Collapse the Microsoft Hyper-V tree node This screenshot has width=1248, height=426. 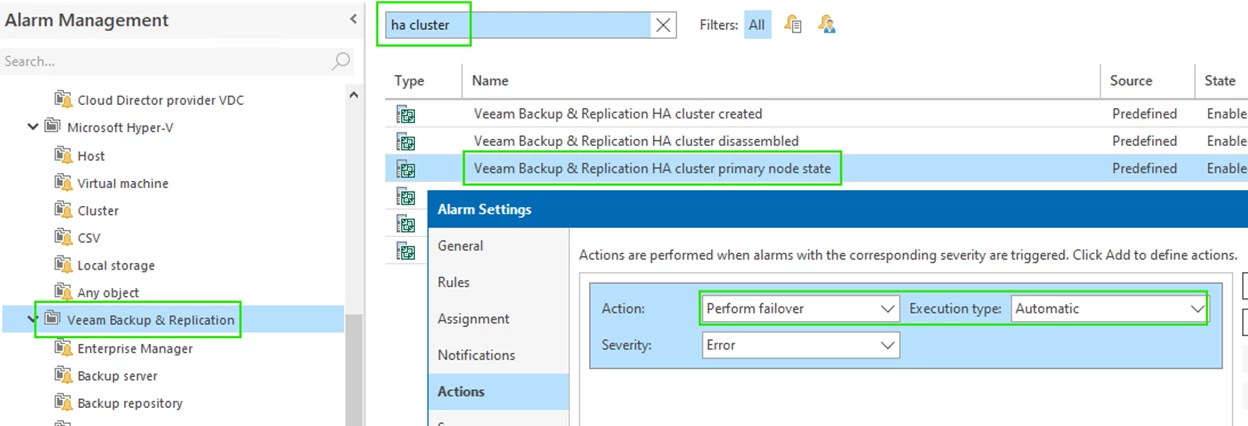click(x=33, y=127)
